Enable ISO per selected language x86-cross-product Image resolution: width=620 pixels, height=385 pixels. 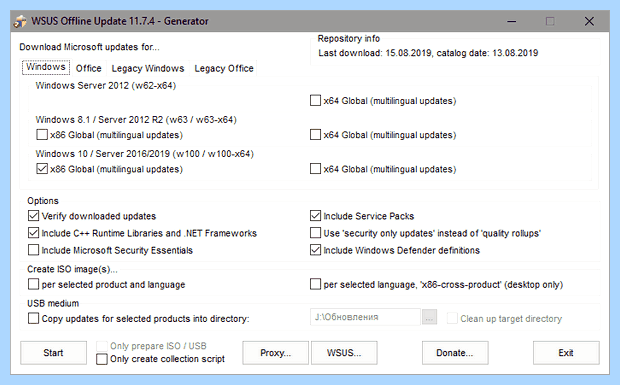pyautogui.click(x=315, y=284)
